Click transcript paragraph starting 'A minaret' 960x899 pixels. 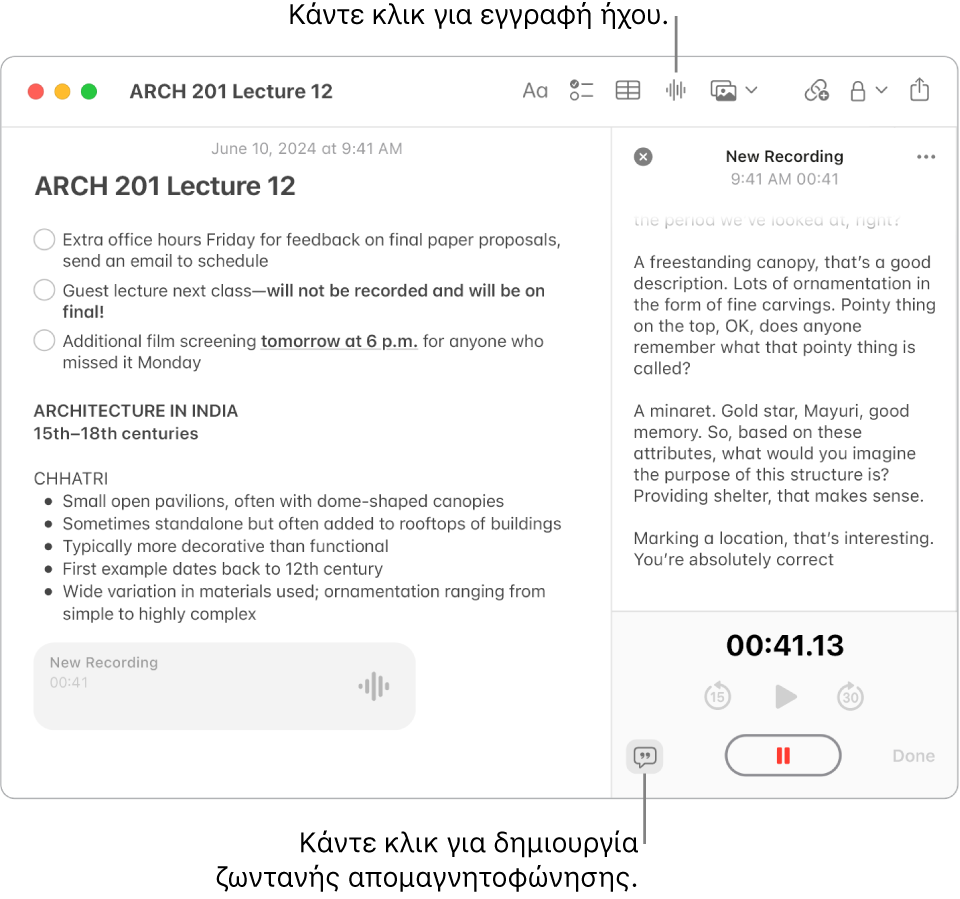[778, 453]
